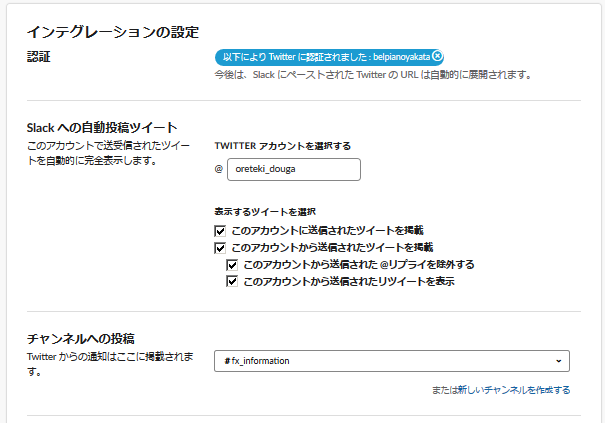
Task: Click the description starting 'このアカウントで送受信された'
Action: click(108, 153)
